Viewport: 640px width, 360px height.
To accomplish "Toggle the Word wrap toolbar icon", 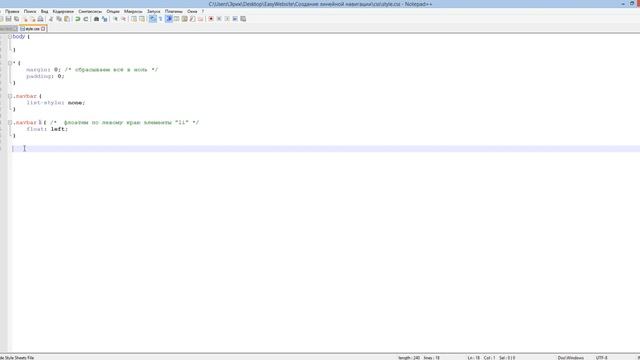I will (x=152, y=19).
